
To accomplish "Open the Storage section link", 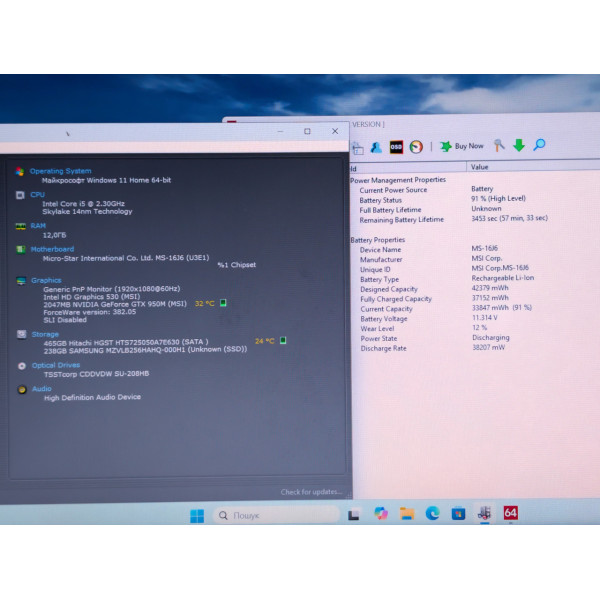I will [x=45, y=334].
